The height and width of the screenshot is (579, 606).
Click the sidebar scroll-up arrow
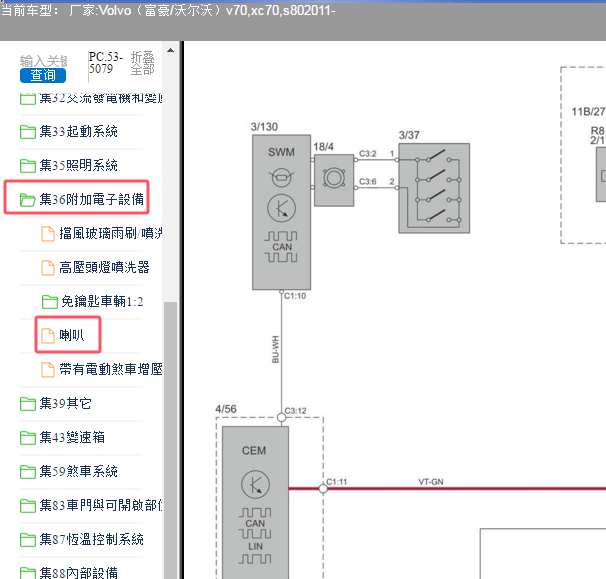(170, 50)
